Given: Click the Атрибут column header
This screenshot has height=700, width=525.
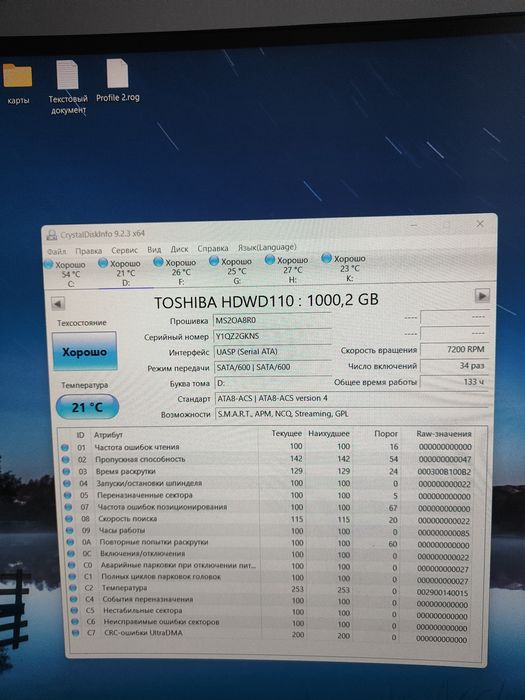Looking at the screenshot, I should [108, 435].
